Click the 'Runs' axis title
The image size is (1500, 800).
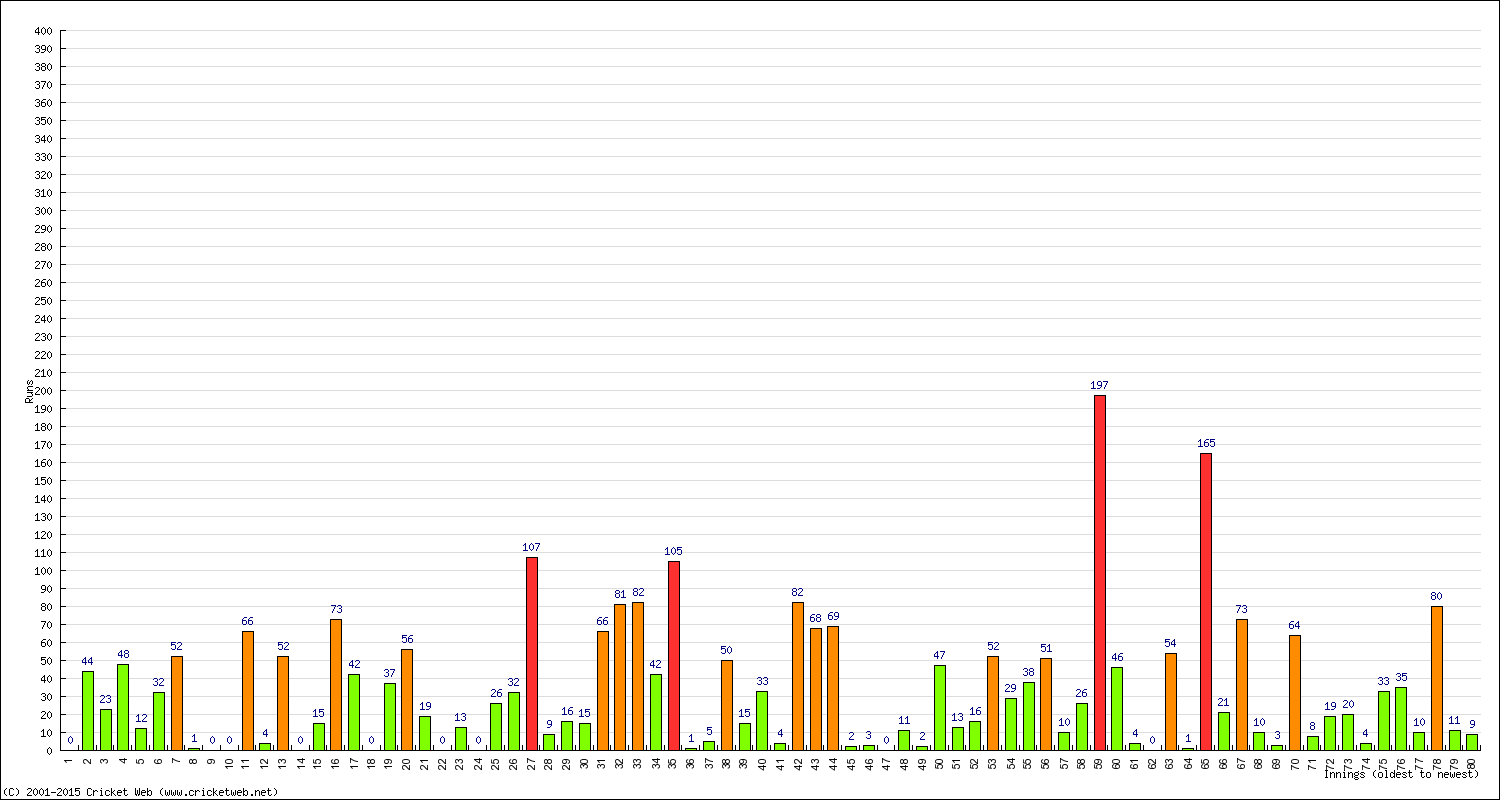pos(29,391)
